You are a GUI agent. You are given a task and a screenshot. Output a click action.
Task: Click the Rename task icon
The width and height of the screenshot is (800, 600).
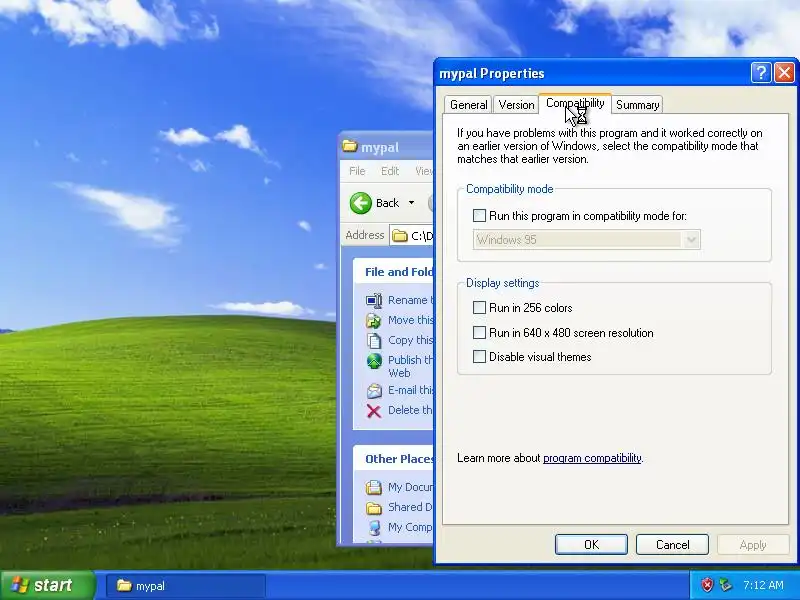tap(374, 301)
